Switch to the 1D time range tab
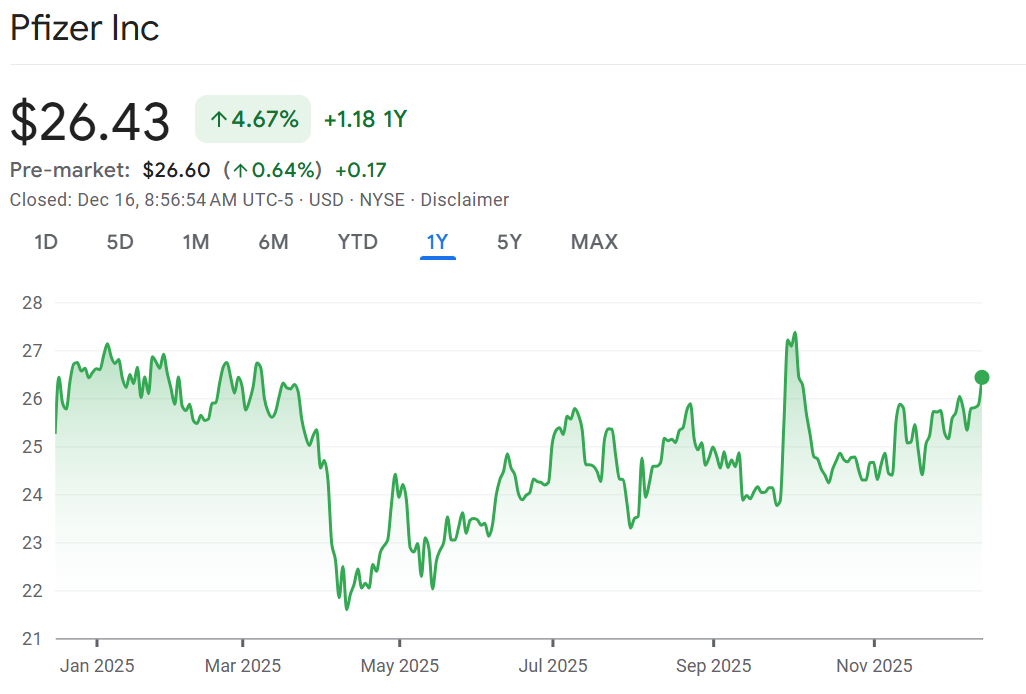The height and width of the screenshot is (694, 1026). 46,242
